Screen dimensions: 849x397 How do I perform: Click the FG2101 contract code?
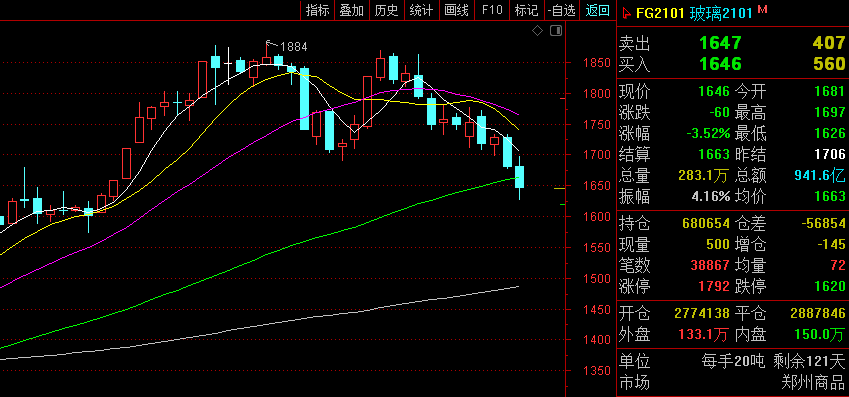[x=660, y=13]
